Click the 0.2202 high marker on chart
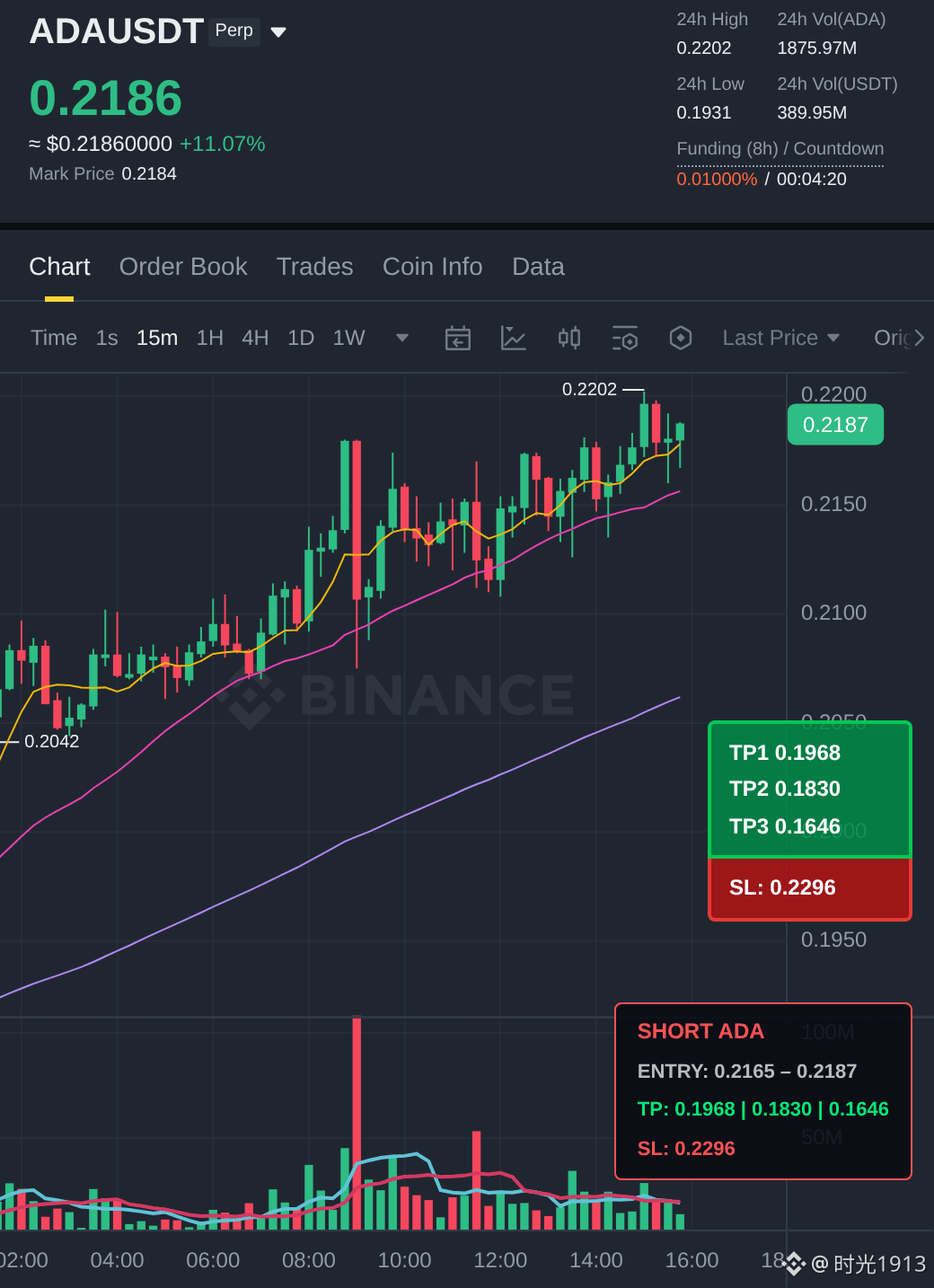This screenshot has height=1288, width=934. [589, 389]
